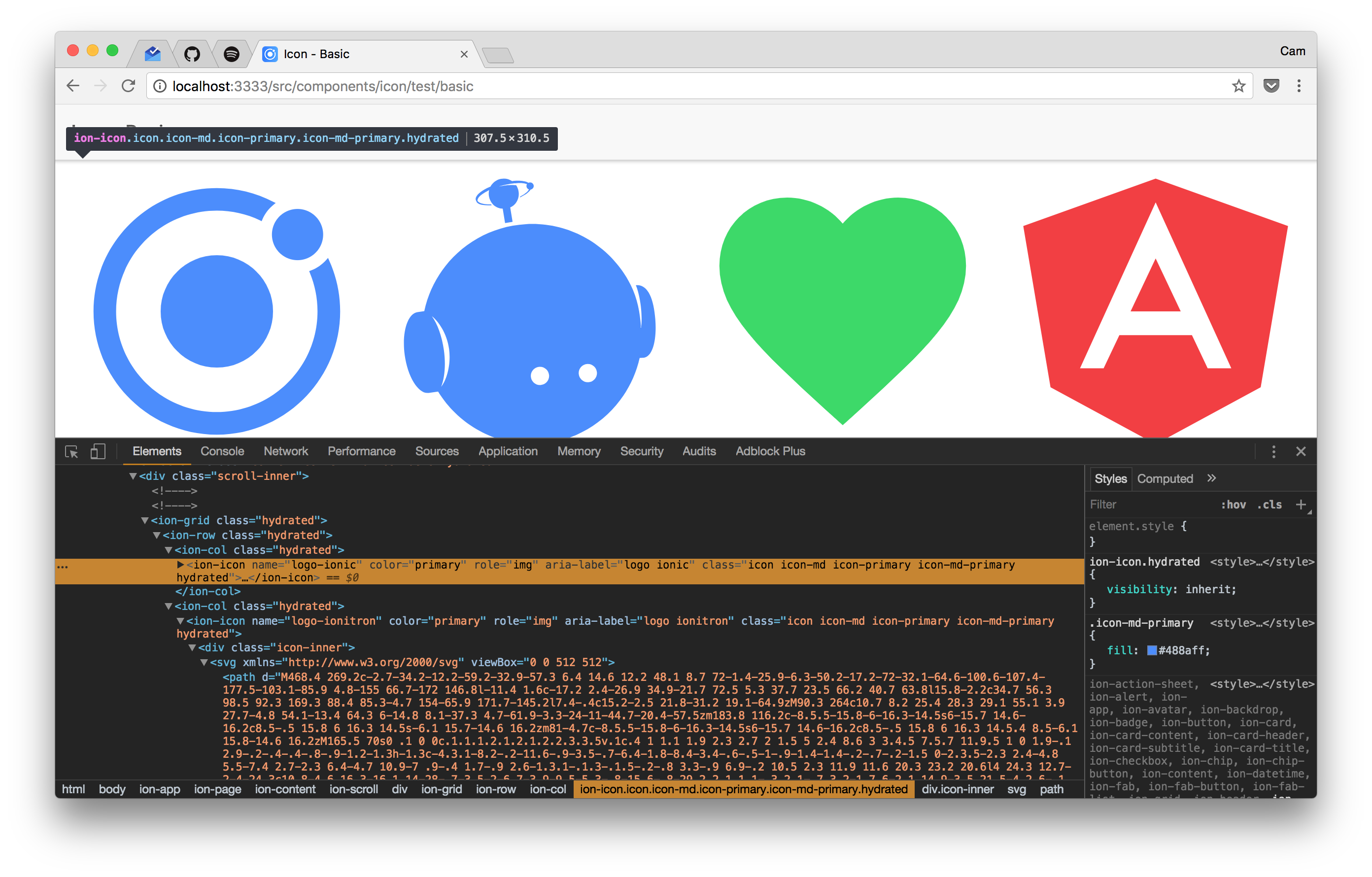
Task: Toggle element state with :hov
Action: [x=1234, y=505]
